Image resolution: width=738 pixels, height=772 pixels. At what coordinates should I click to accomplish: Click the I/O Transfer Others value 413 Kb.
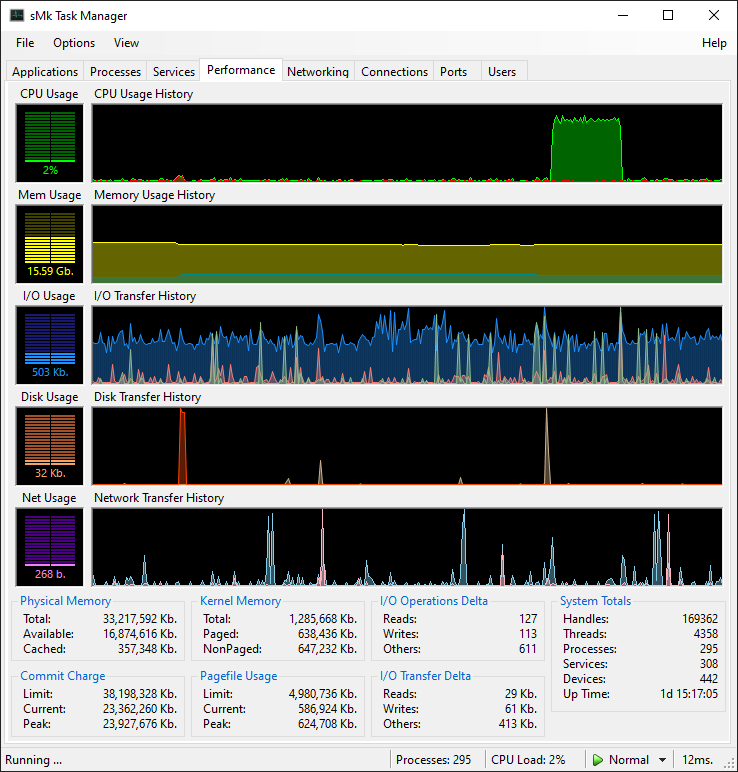coord(518,724)
